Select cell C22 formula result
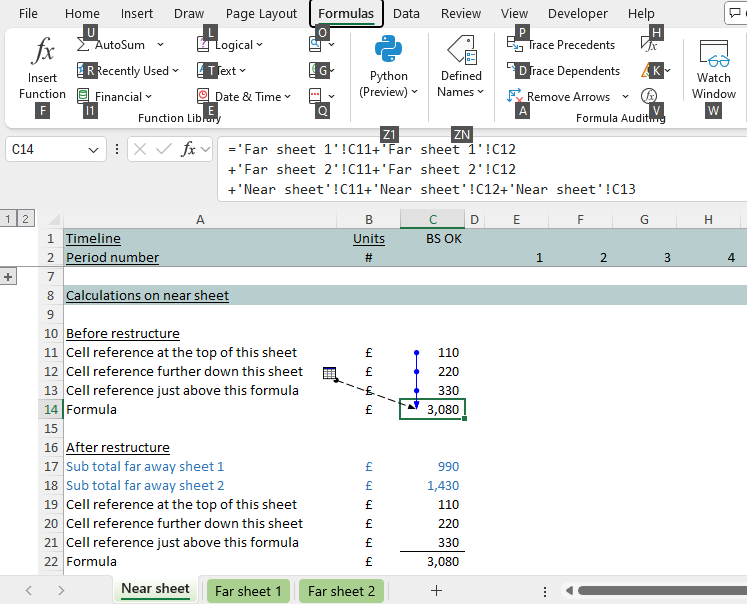747x604 pixels. tap(432, 562)
